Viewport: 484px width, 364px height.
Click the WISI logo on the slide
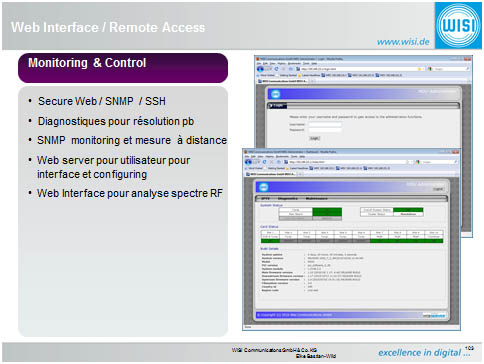(458, 25)
